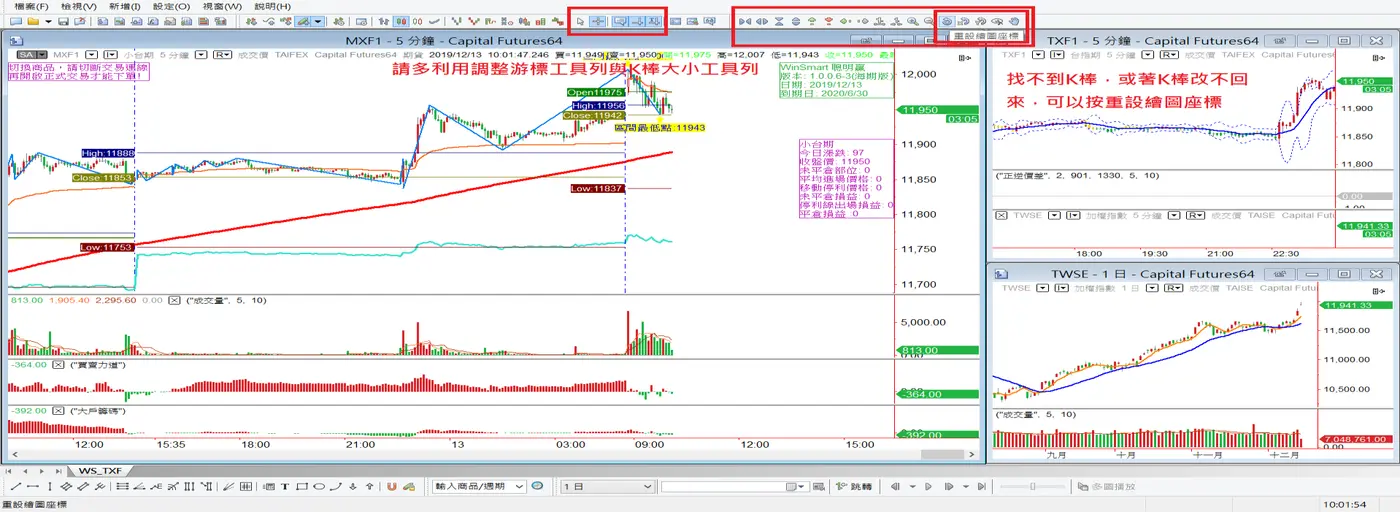This screenshot has height=512, width=1400.
Task: Click the eraser icon in drawing toolbar
Action: click(408, 486)
